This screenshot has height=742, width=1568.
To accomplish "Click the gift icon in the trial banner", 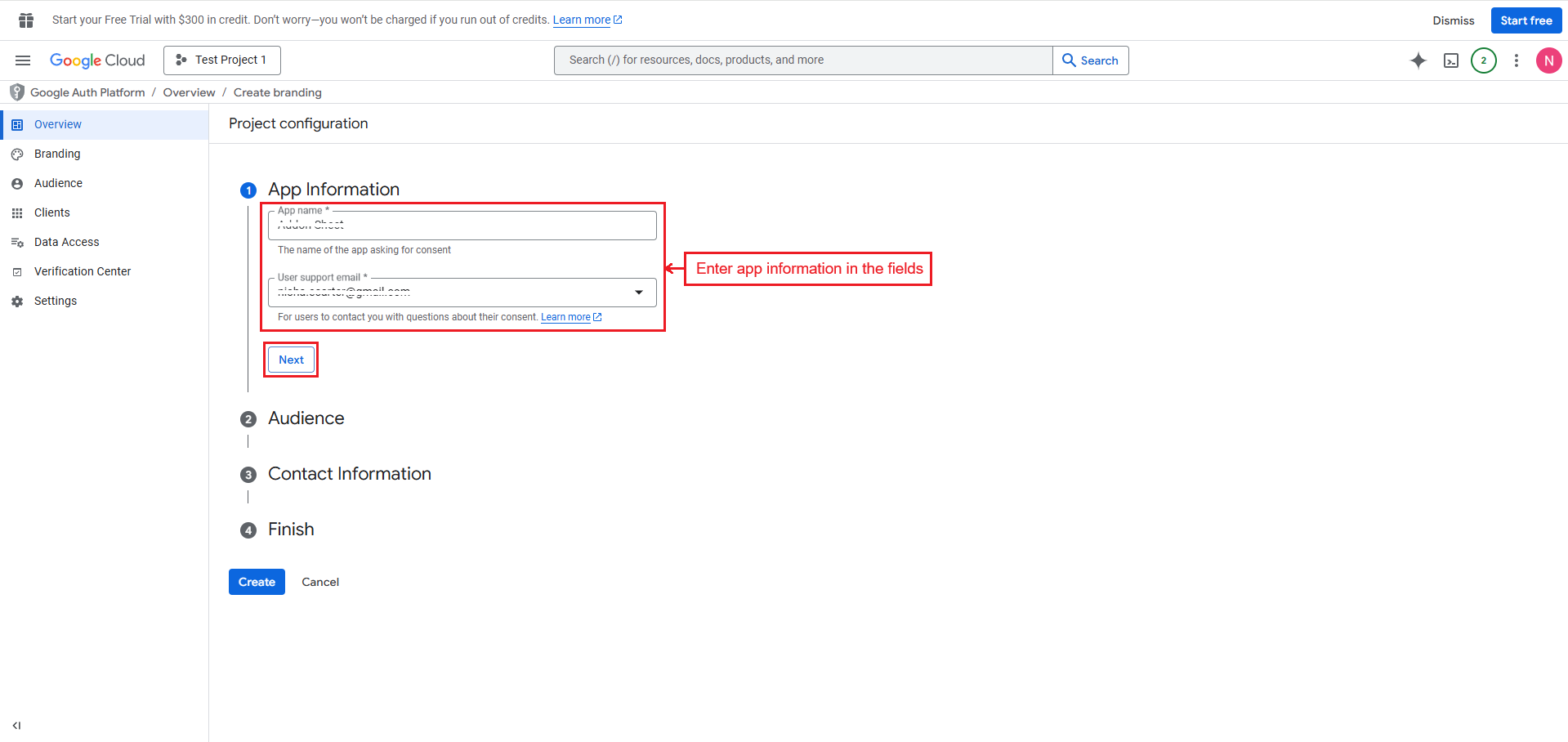I will tap(26, 20).
